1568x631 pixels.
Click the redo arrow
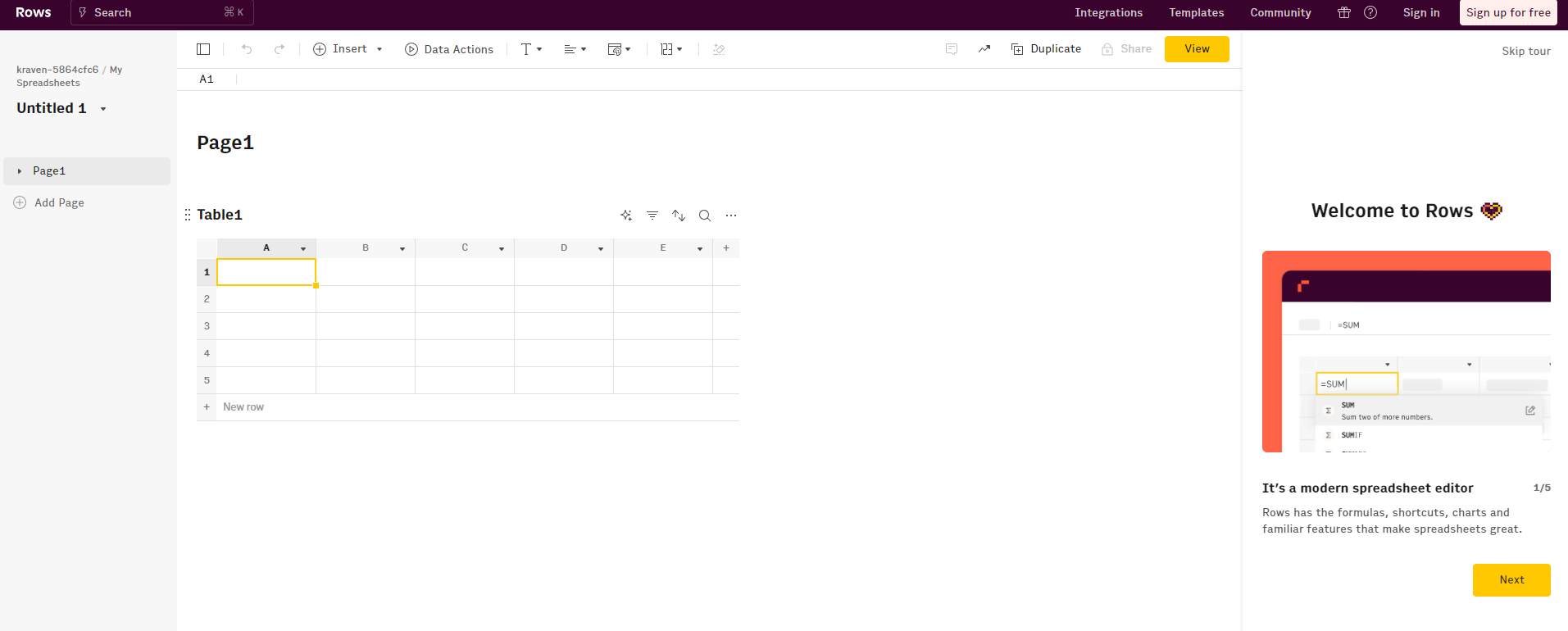pos(280,49)
